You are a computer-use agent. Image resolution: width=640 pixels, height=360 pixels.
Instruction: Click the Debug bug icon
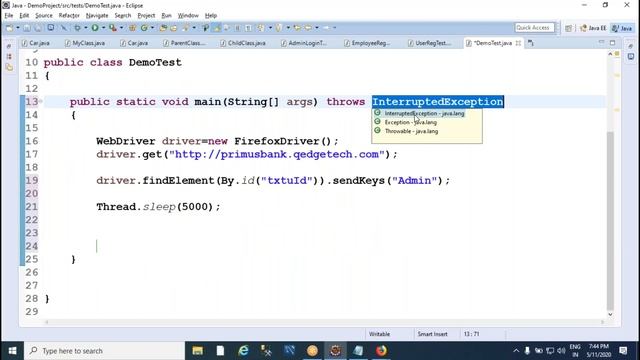[x=77, y=28]
